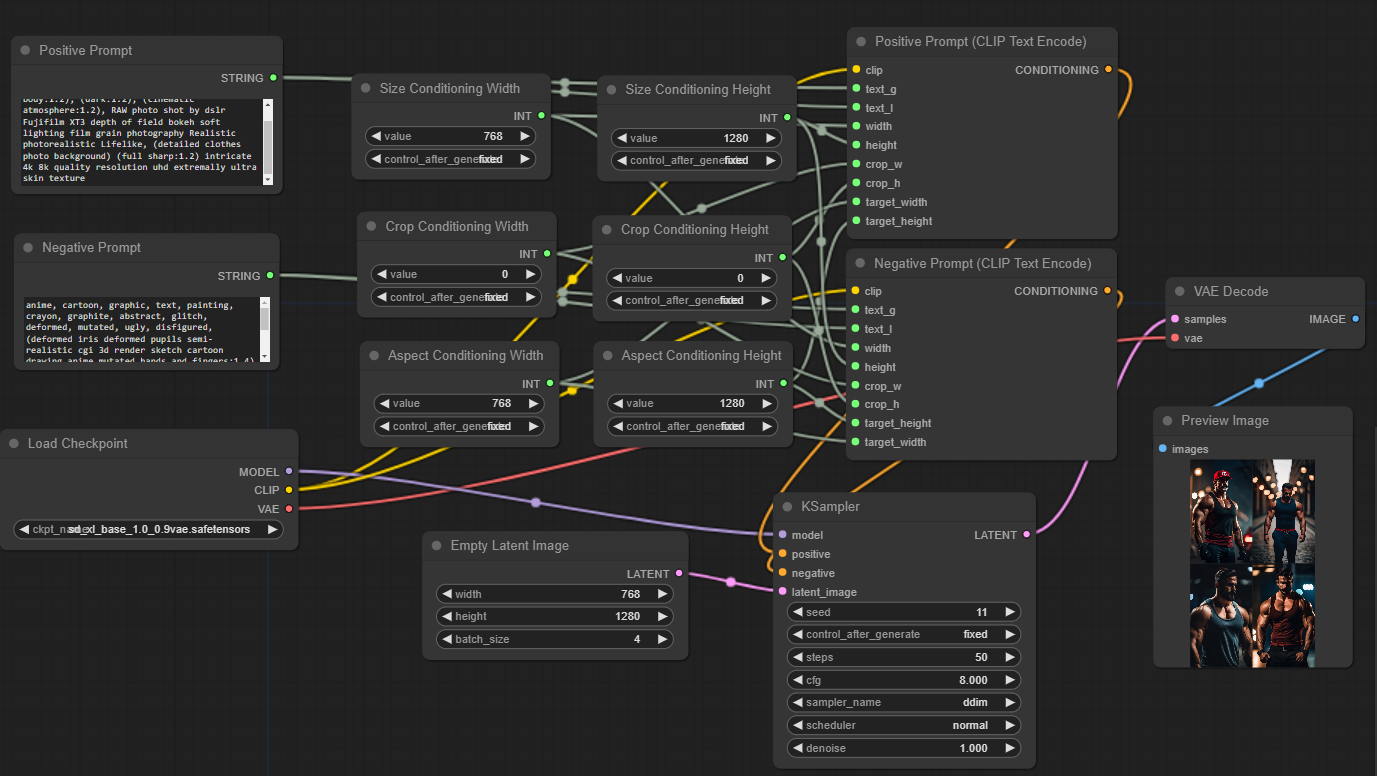Open the sampler_name dropdown in KSampler

pos(903,702)
